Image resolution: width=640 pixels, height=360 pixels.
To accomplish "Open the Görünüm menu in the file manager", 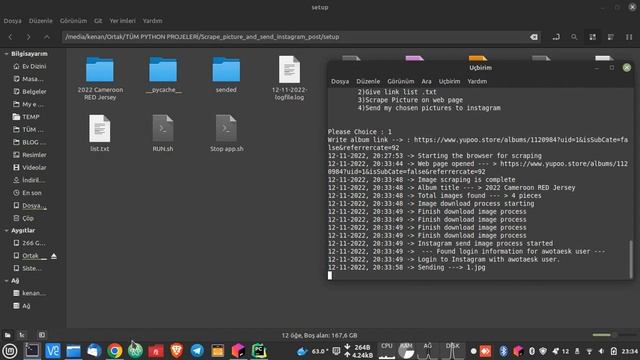I will coord(73,21).
